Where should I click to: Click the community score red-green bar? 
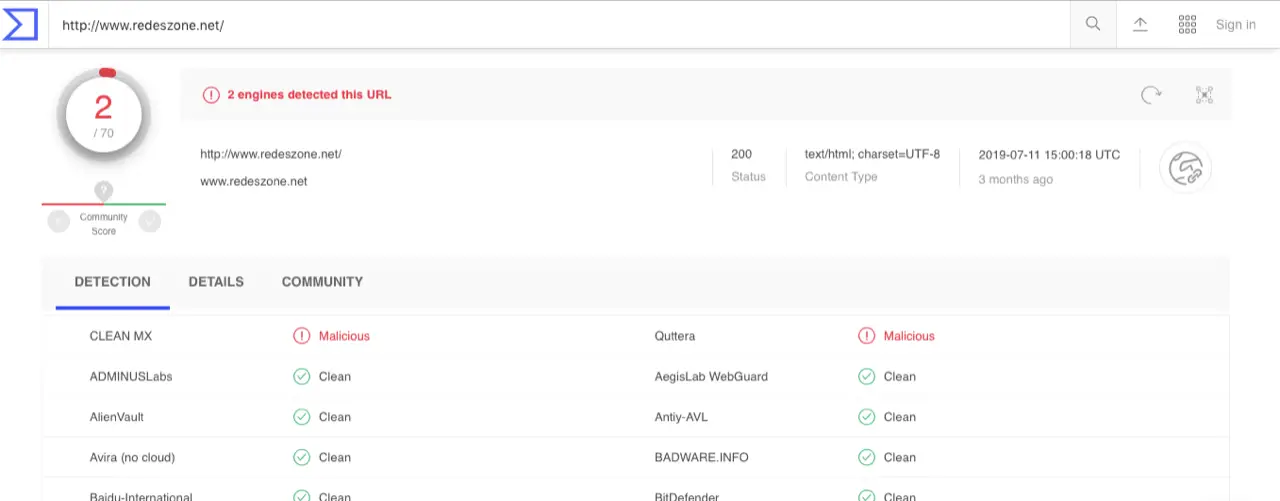pos(103,204)
